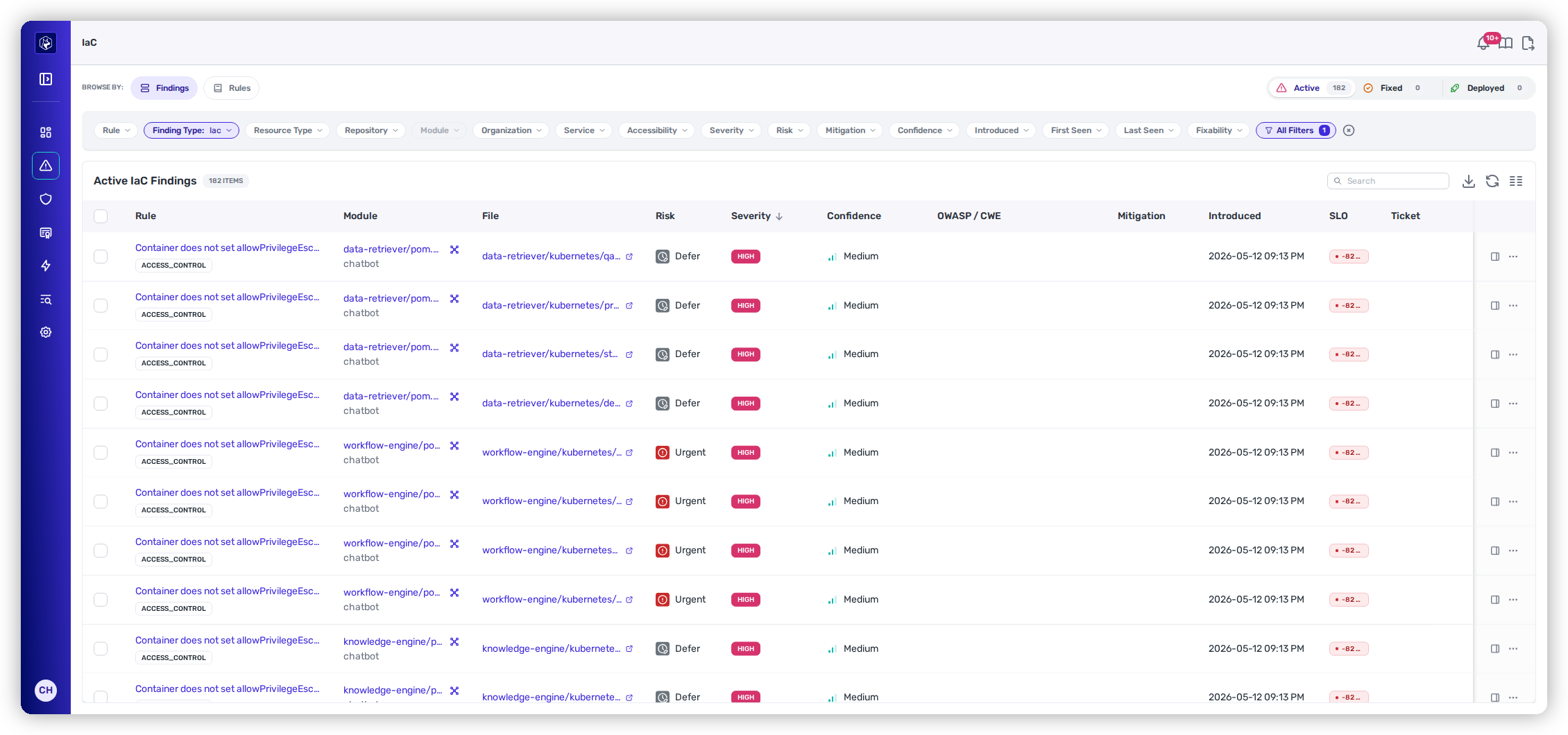The height and width of the screenshot is (735, 1568).
Task: Check the first knowledge-engine row
Action: pos(101,649)
